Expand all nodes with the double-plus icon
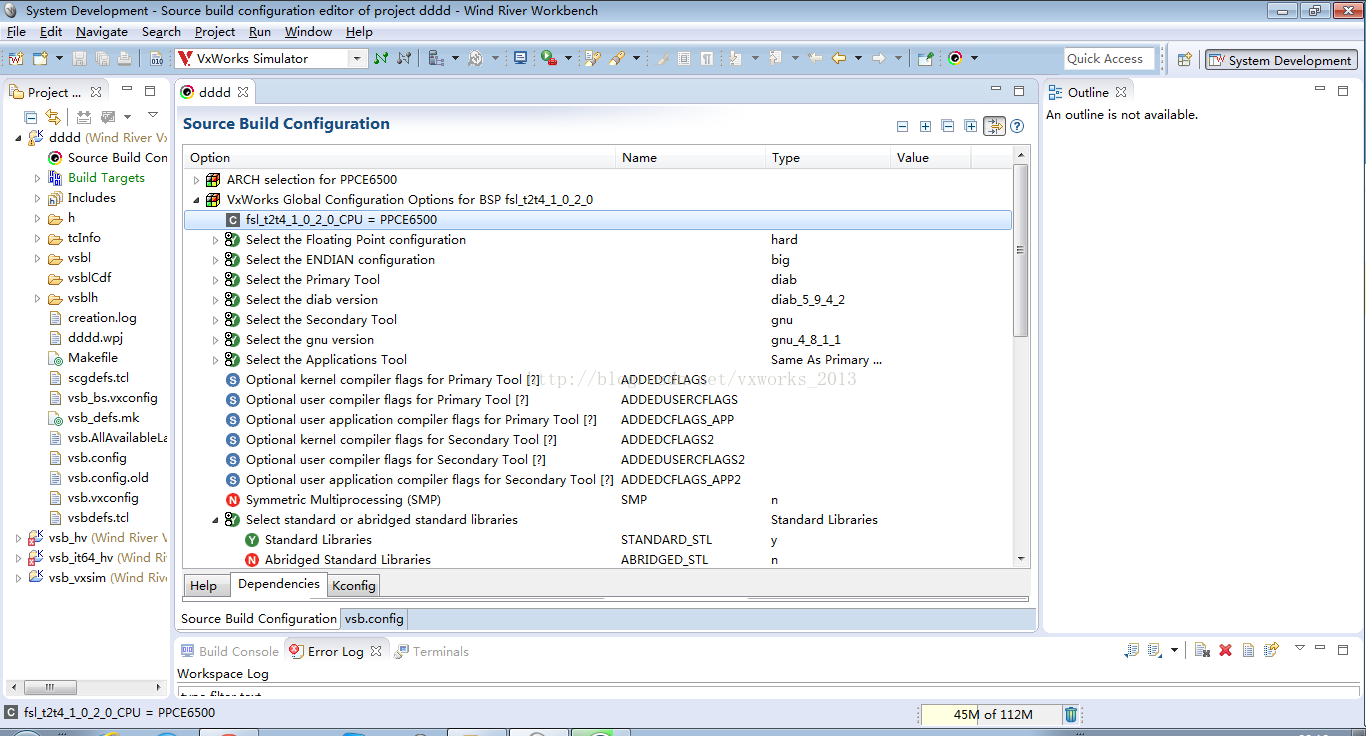1366x736 pixels. 971,126
